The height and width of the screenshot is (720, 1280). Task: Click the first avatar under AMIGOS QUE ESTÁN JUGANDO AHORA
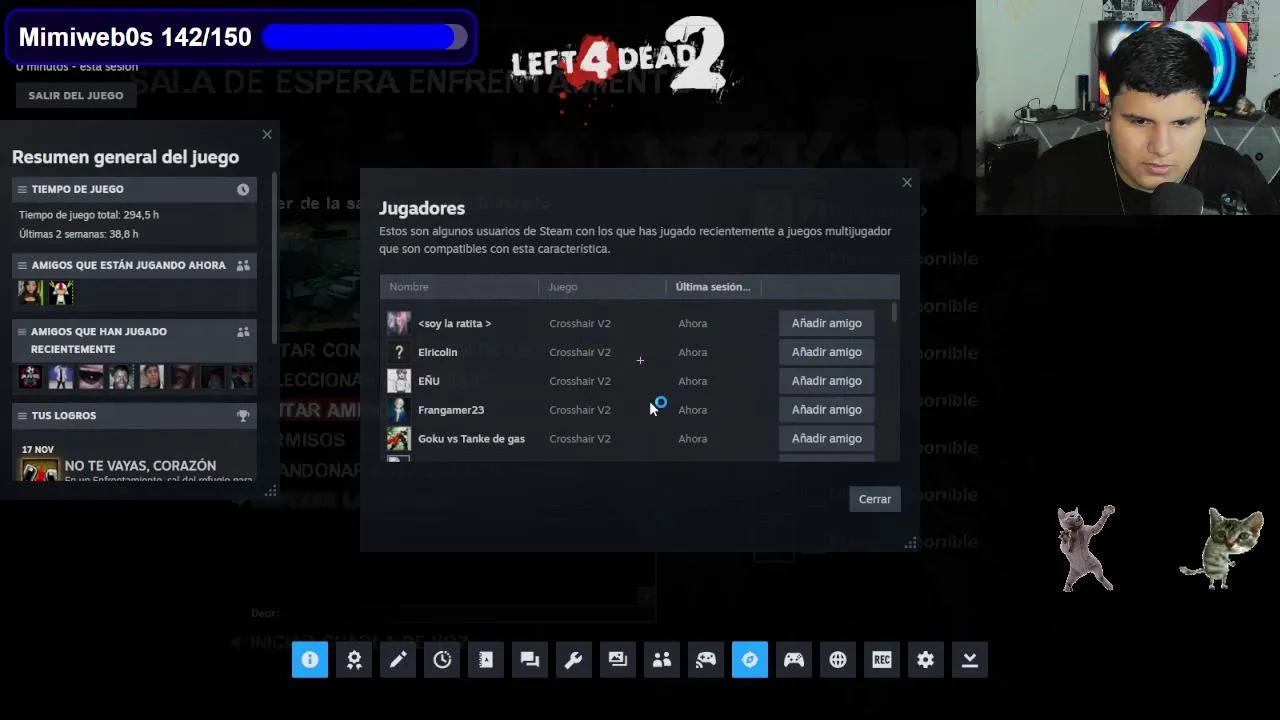pos(31,292)
